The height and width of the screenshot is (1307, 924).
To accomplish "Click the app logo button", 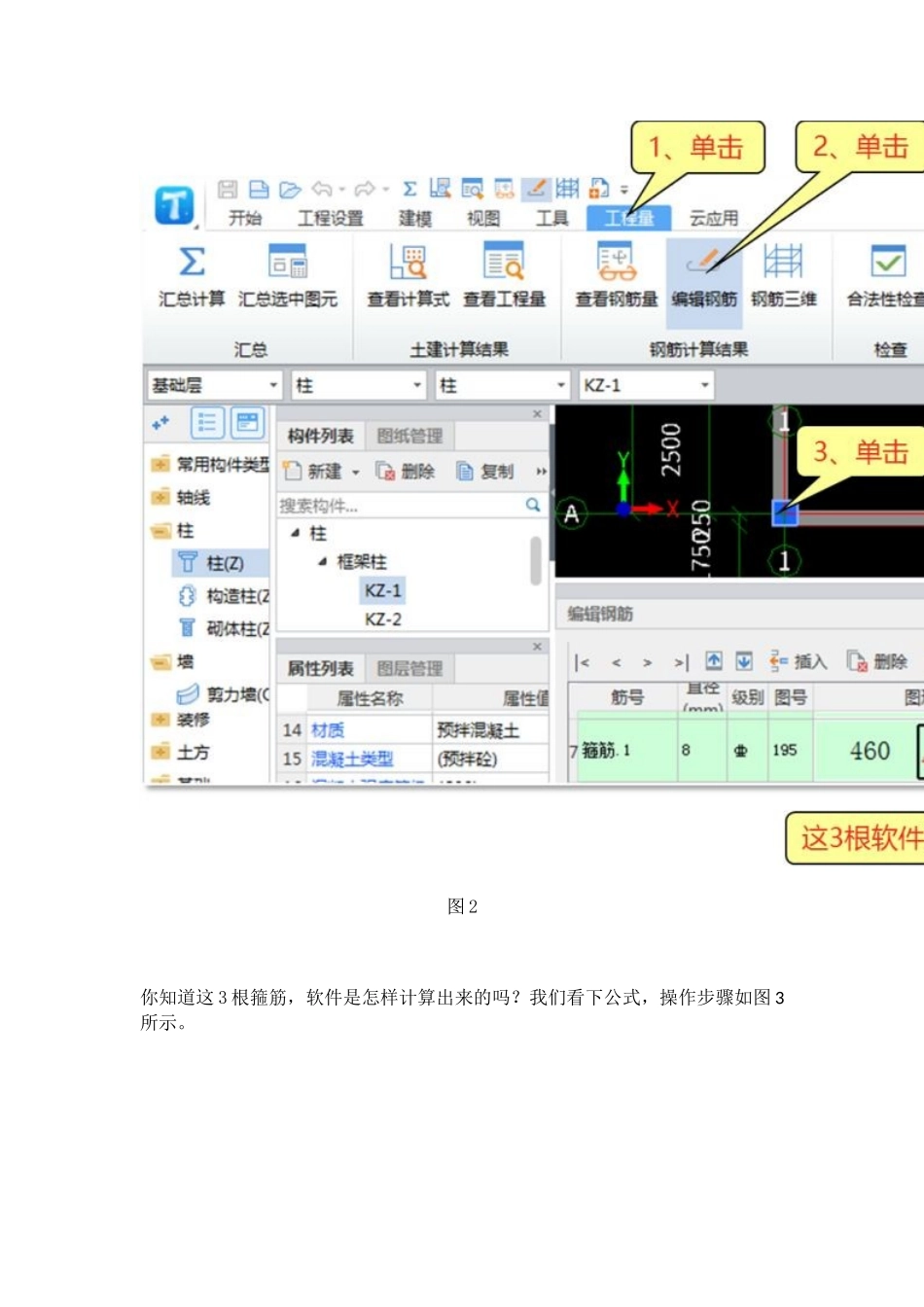I will [174, 205].
